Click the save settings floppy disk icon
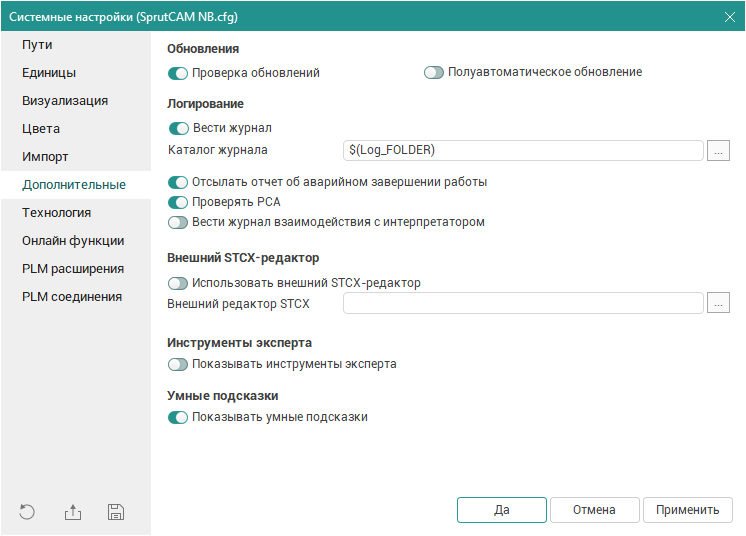The image size is (746, 536). click(116, 512)
